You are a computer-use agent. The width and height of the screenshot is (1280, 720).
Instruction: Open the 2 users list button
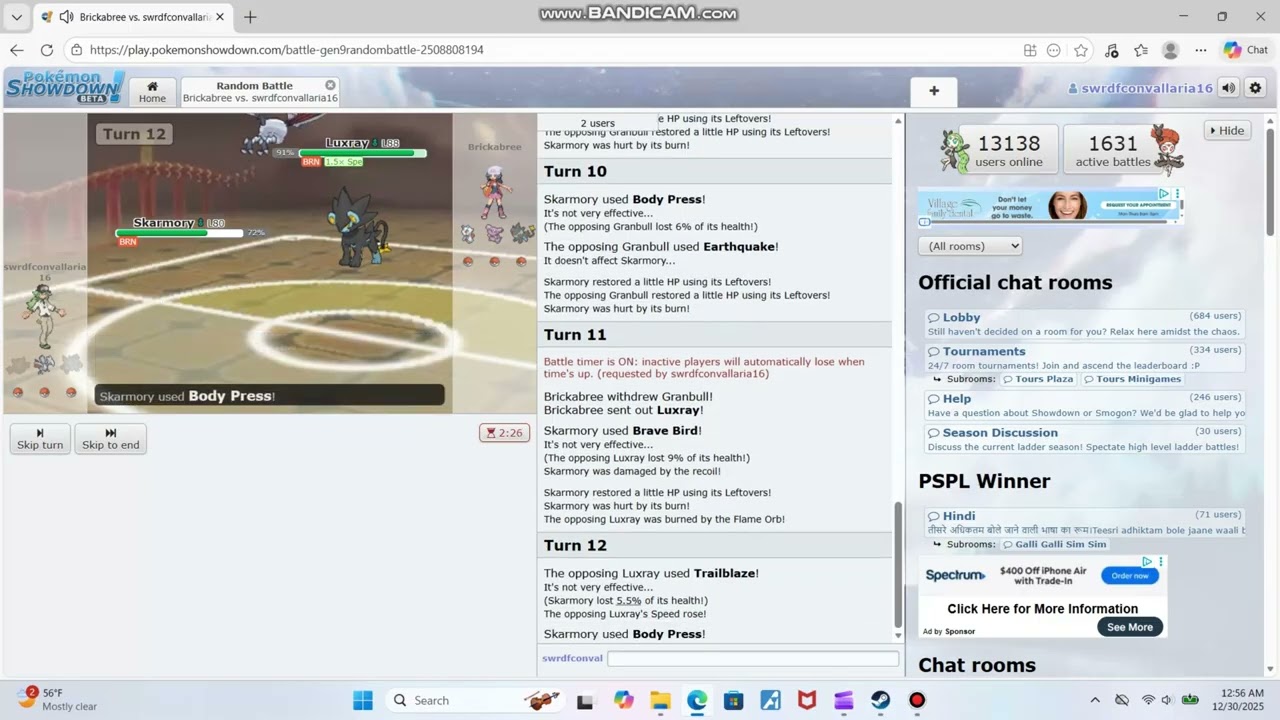pyautogui.click(x=597, y=123)
